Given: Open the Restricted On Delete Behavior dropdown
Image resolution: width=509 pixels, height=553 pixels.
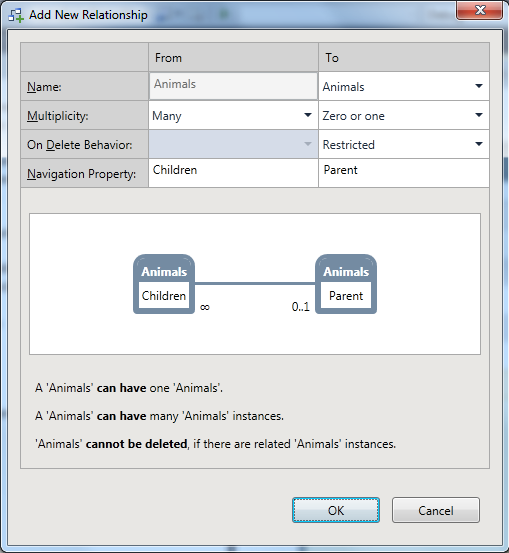Looking at the screenshot, I should coord(404,144).
